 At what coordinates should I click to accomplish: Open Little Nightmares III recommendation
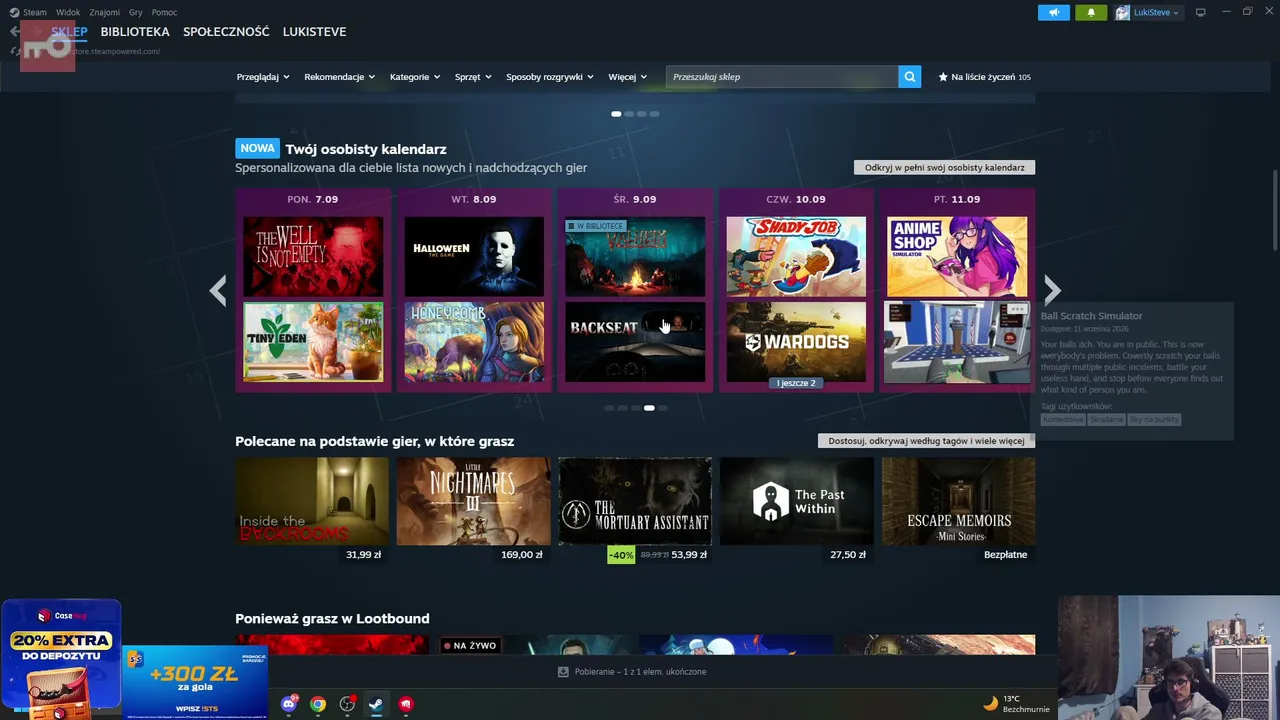(x=474, y=501)
